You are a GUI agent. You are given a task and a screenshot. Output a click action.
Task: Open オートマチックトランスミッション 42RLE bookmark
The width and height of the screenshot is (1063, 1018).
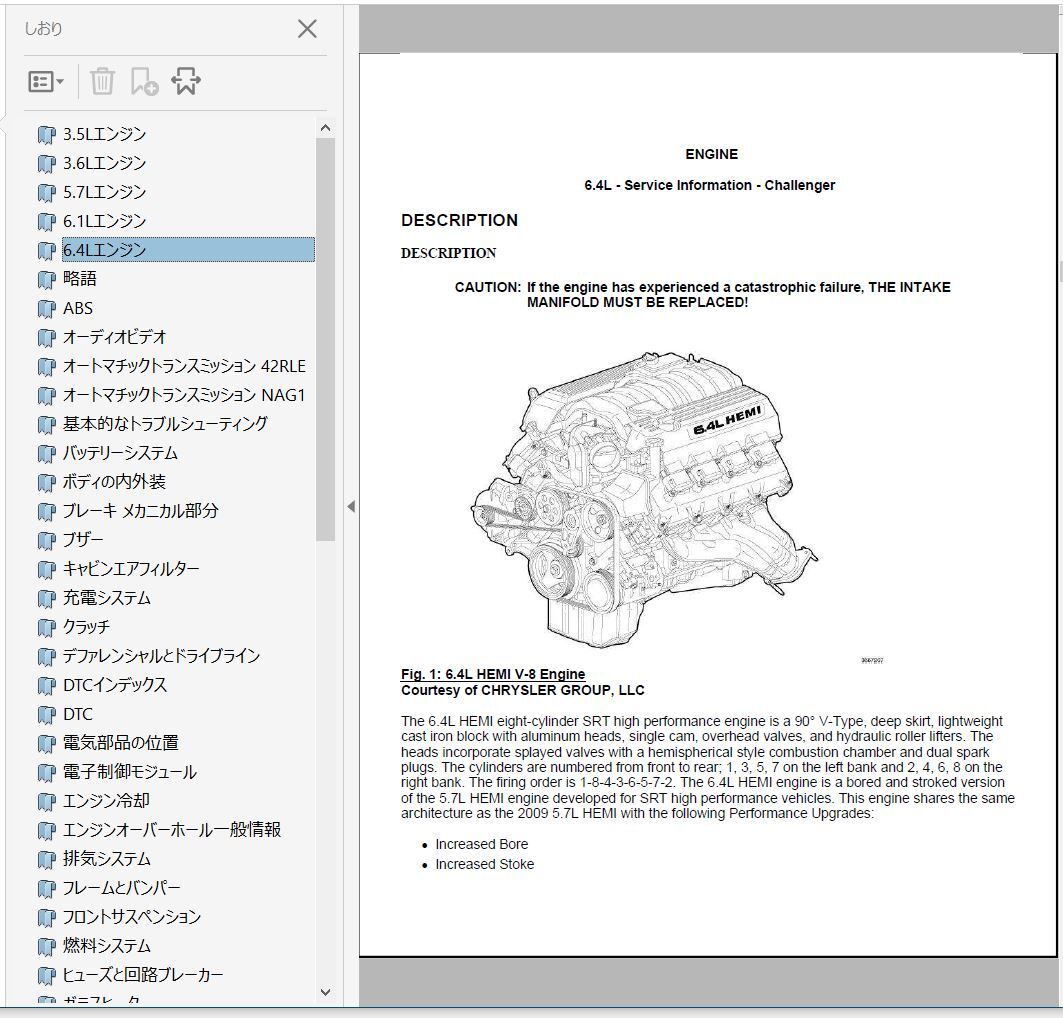point(184,366)
